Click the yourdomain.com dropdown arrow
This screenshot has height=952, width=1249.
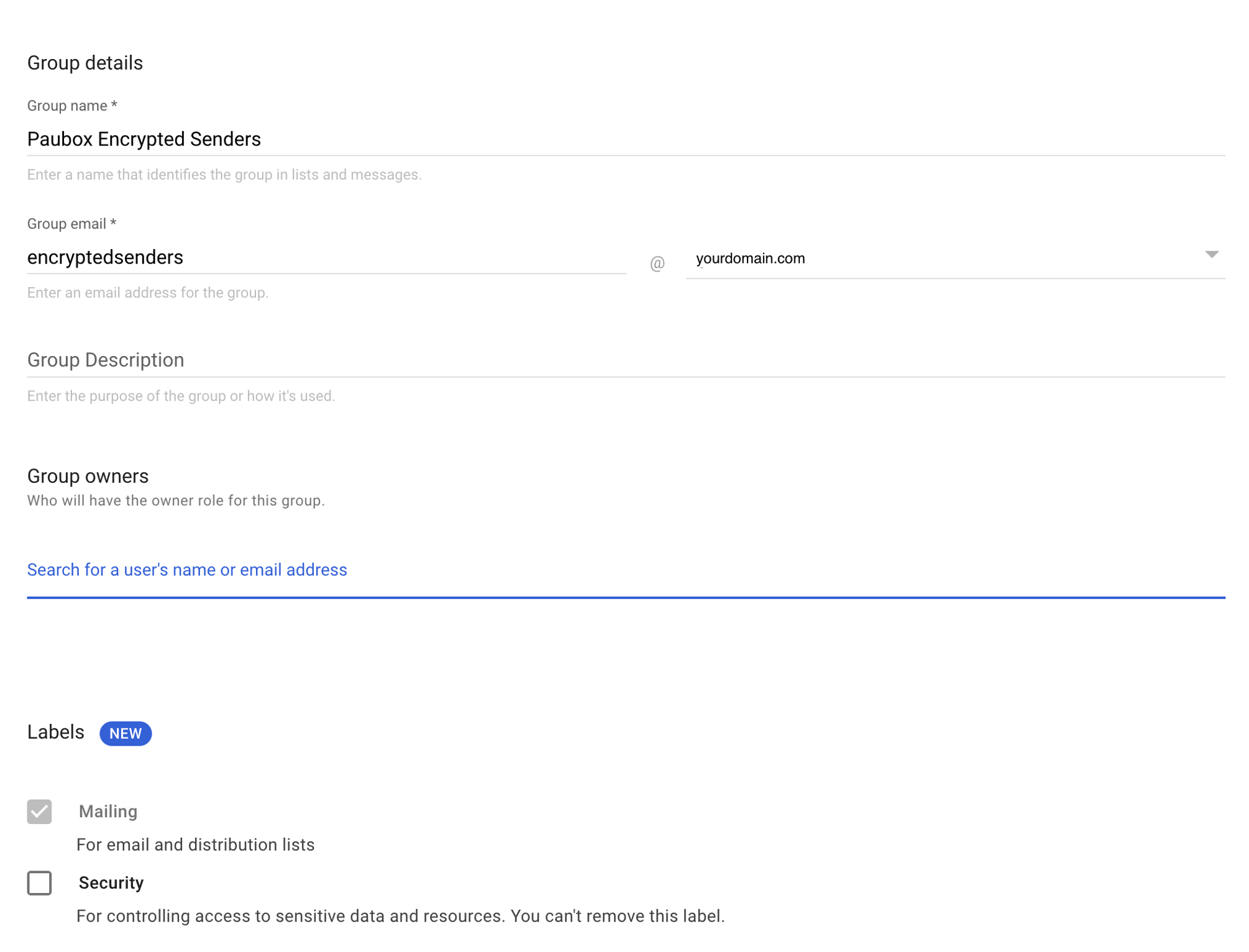click(1212, 255)
